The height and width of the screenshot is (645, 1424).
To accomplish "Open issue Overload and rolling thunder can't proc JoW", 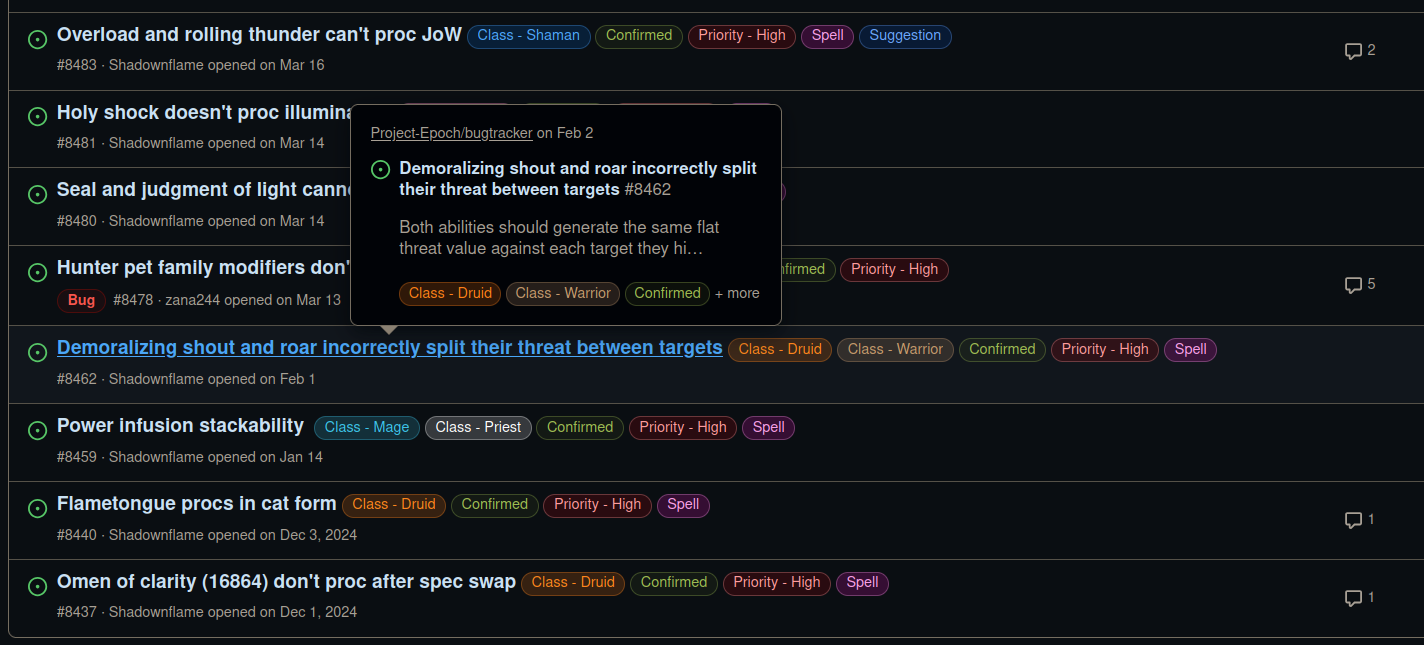I will 259,35.
